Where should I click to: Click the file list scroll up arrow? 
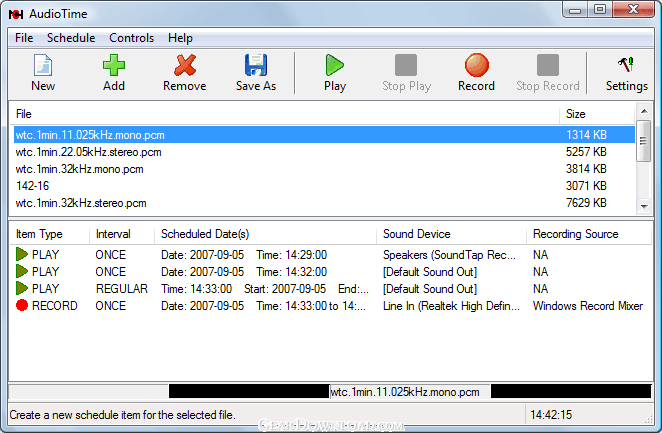pyautogui.click(x=644, y=111)
